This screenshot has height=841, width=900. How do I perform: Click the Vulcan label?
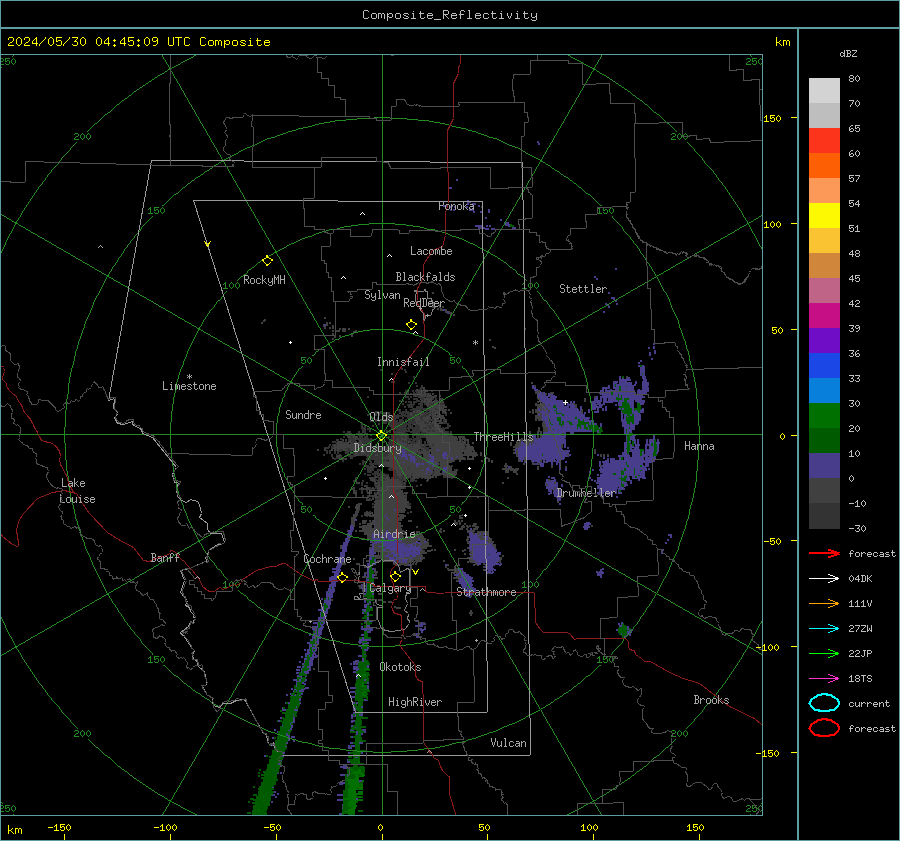coord(508,743)
